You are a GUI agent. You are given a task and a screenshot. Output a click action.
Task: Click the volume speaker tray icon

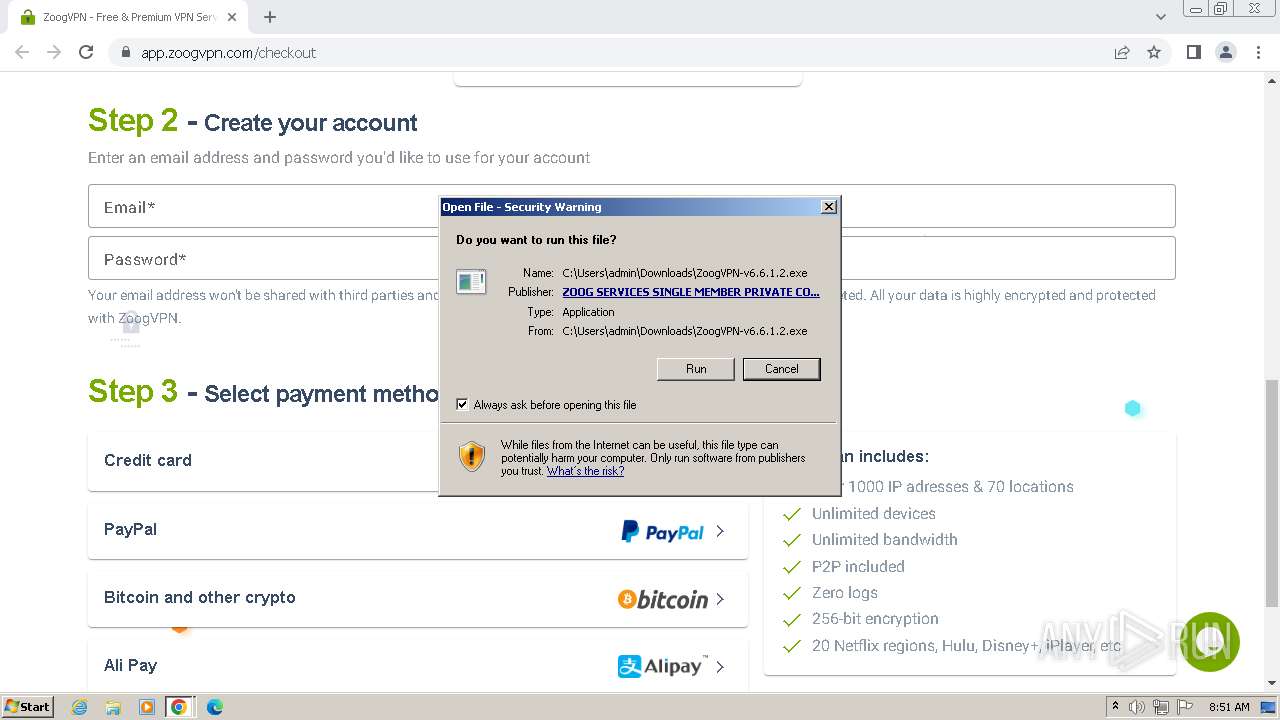click(1137, 707)
